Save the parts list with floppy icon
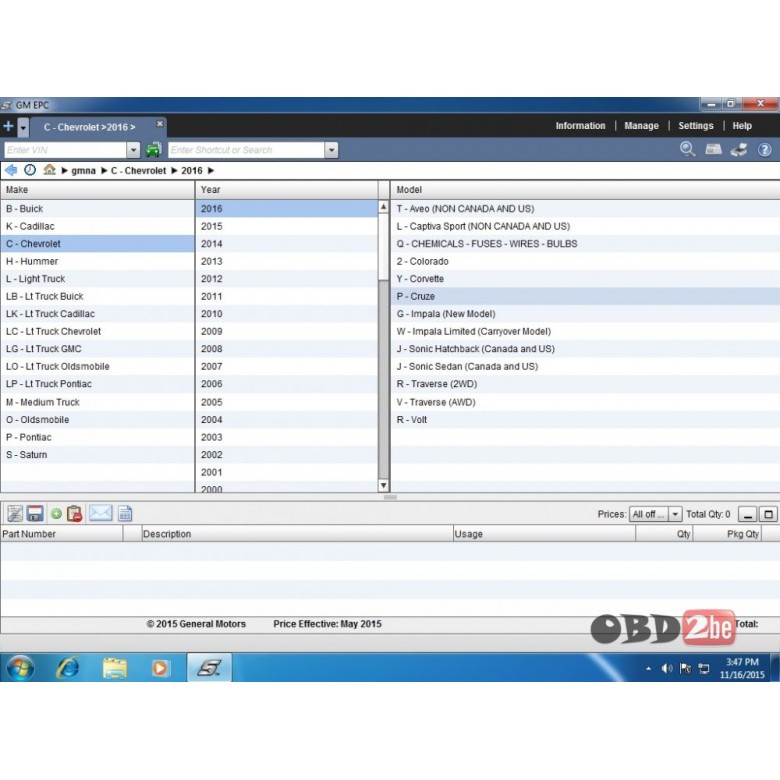This screenshot has height=780, width=780. point(35,513)
